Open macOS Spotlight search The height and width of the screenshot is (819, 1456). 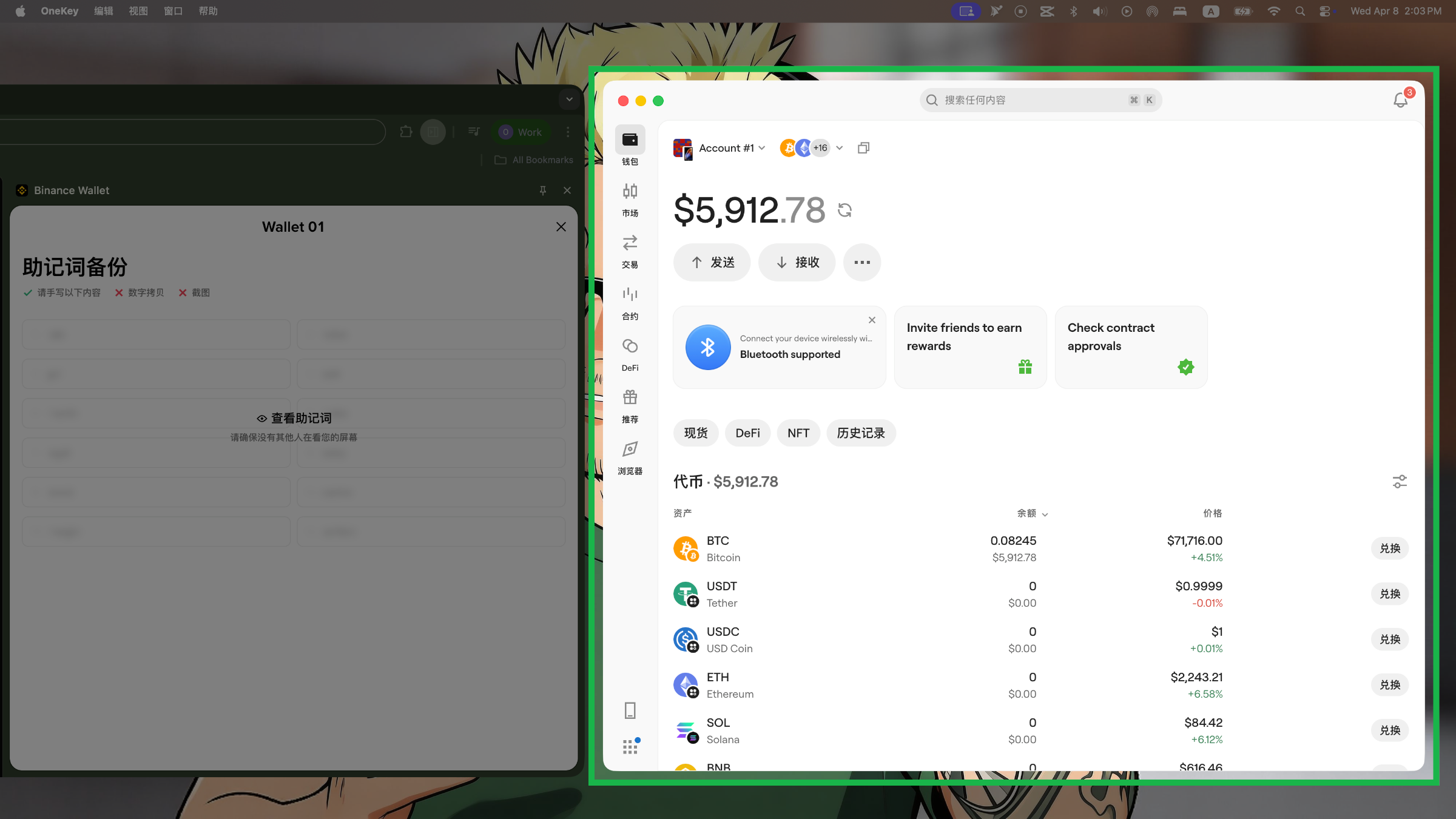pos(1300,11)
